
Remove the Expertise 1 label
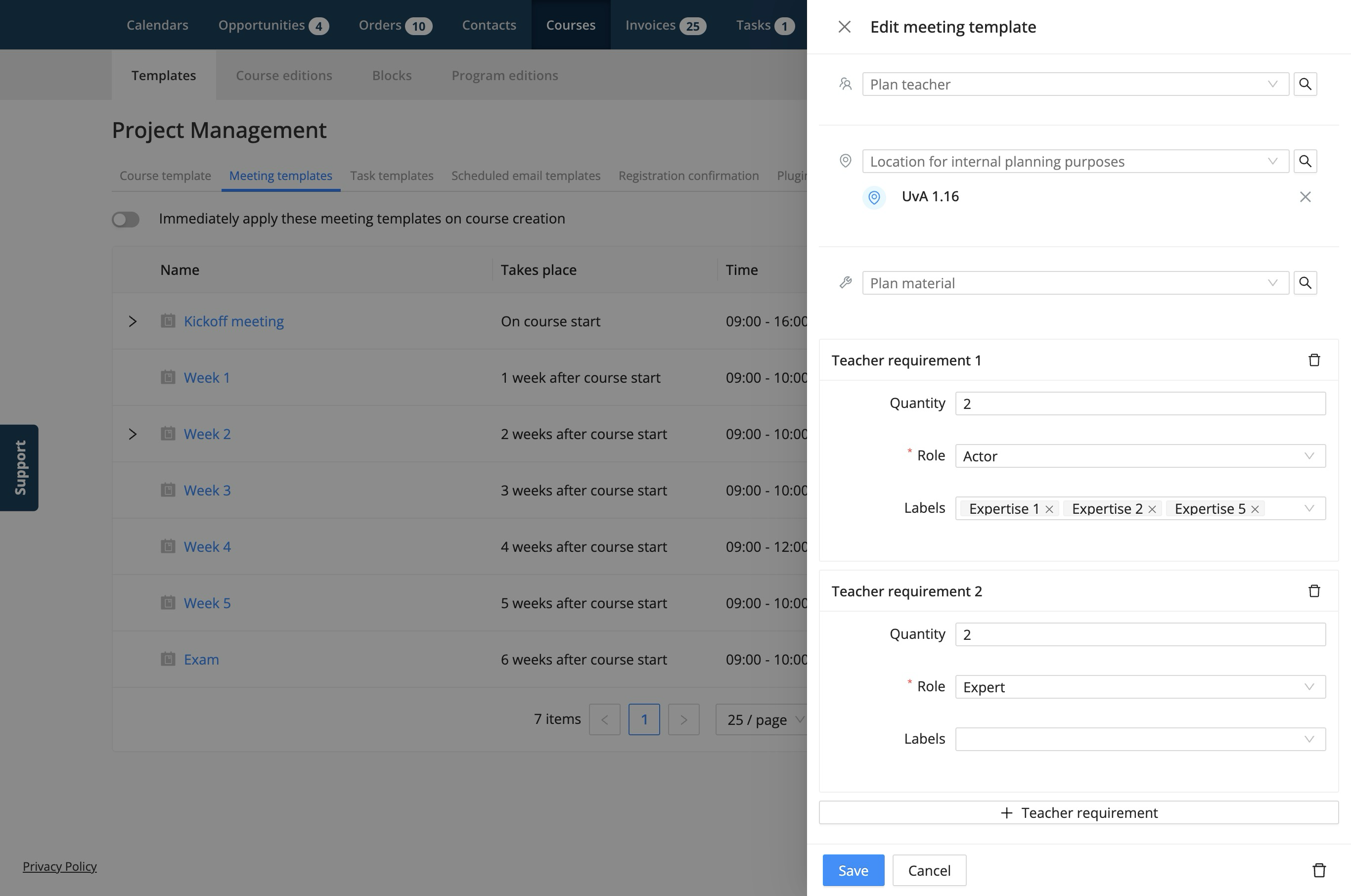click(1049, 509)
